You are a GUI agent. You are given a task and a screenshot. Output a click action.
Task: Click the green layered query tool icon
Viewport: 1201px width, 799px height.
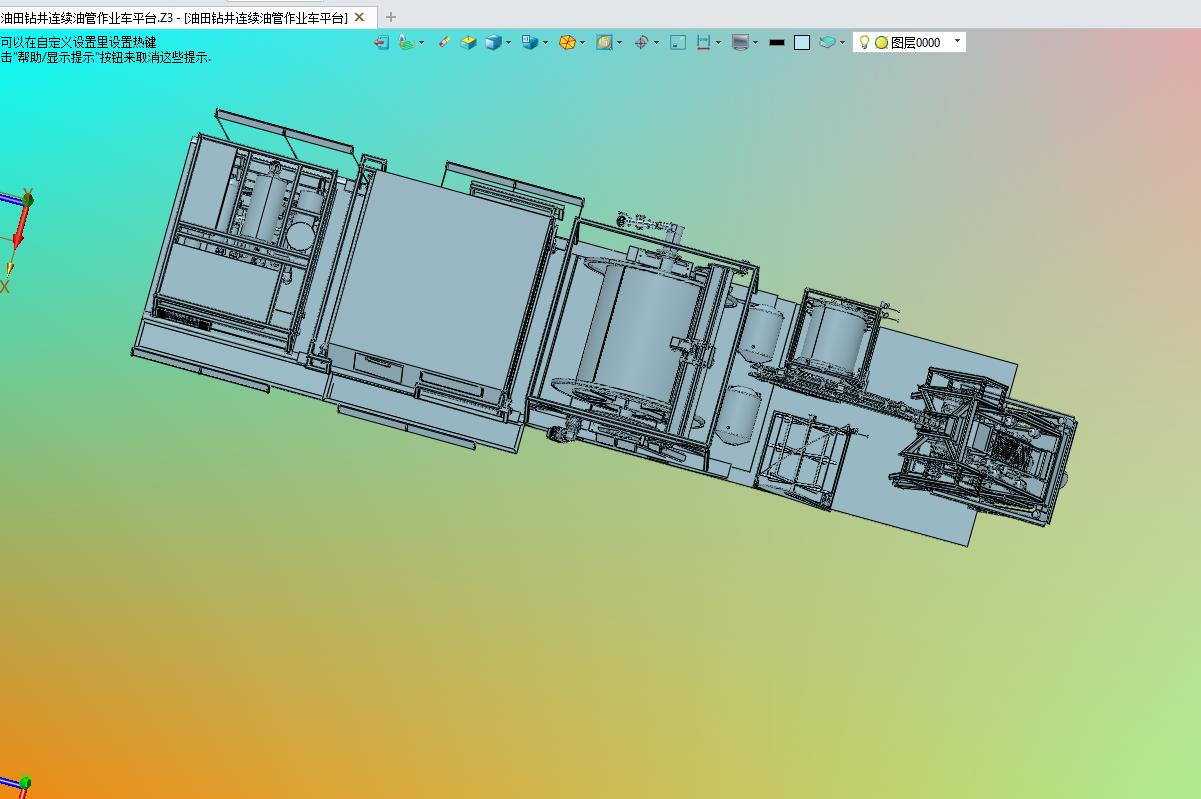coord(406,43)
